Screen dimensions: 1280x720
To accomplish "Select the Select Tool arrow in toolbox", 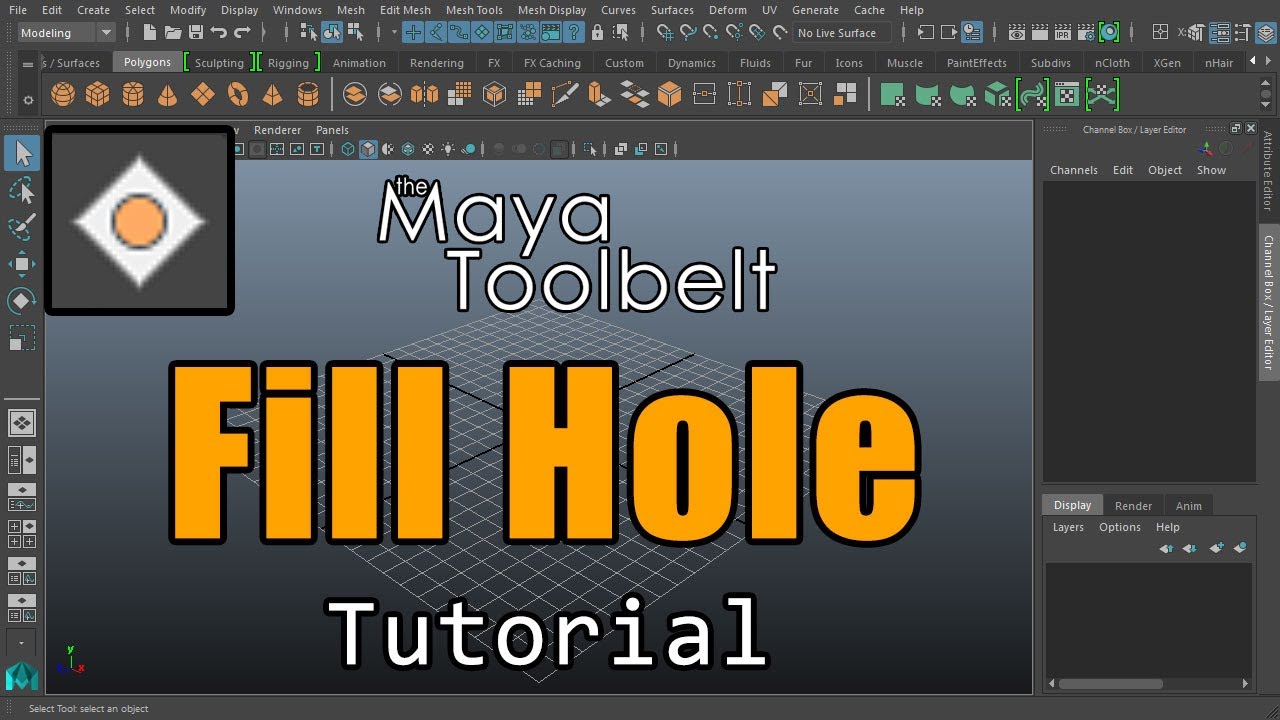I will coord(22,153).
